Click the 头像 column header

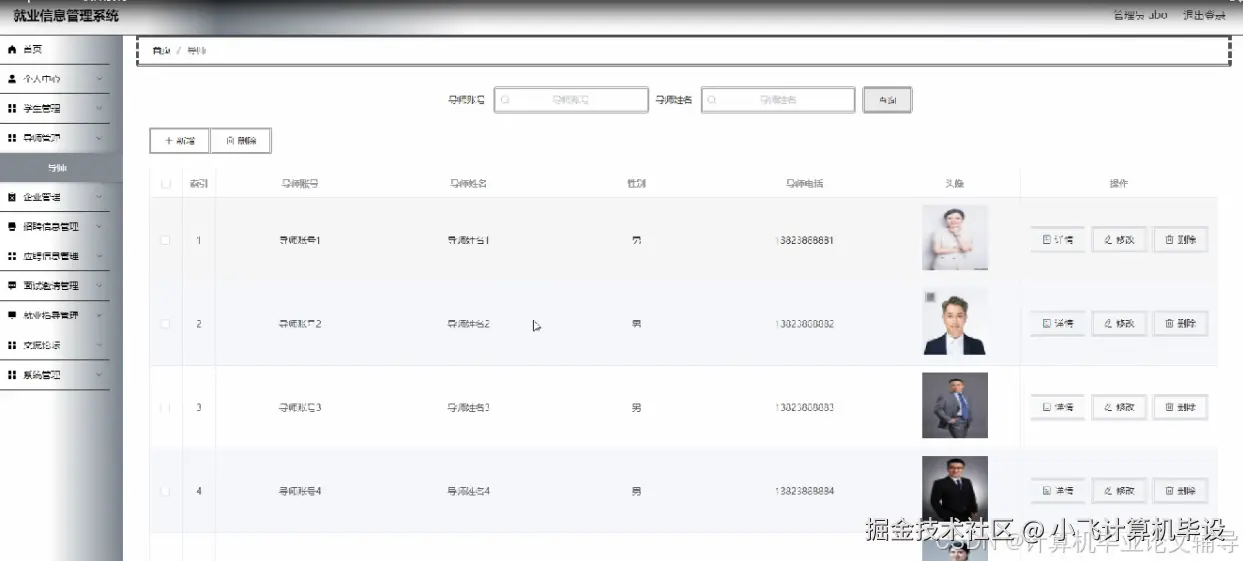[x=954, y=184]
